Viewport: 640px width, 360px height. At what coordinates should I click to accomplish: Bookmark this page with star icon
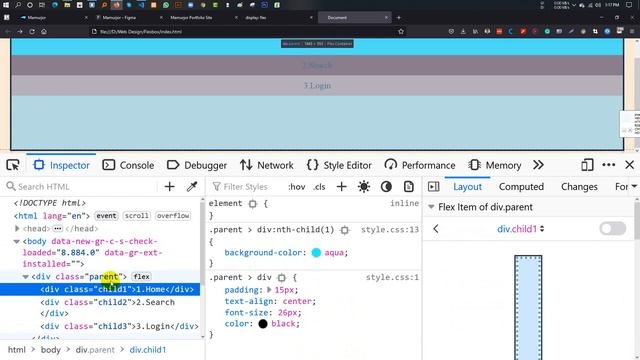(x=401, y=31)
